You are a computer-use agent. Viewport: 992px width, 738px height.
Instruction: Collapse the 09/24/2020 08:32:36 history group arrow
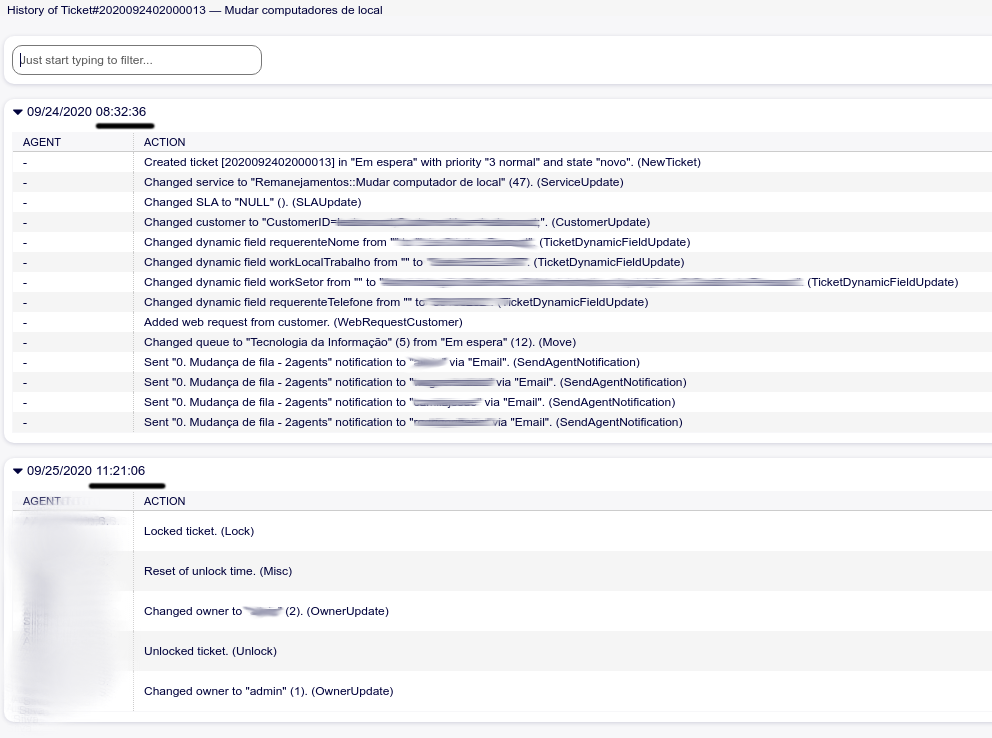[18, 112]
